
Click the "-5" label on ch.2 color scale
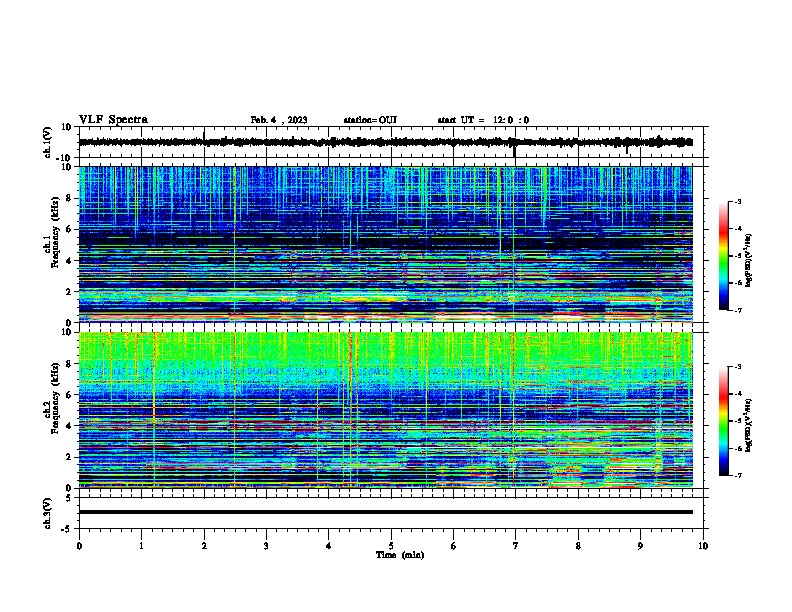coord(737,421)
